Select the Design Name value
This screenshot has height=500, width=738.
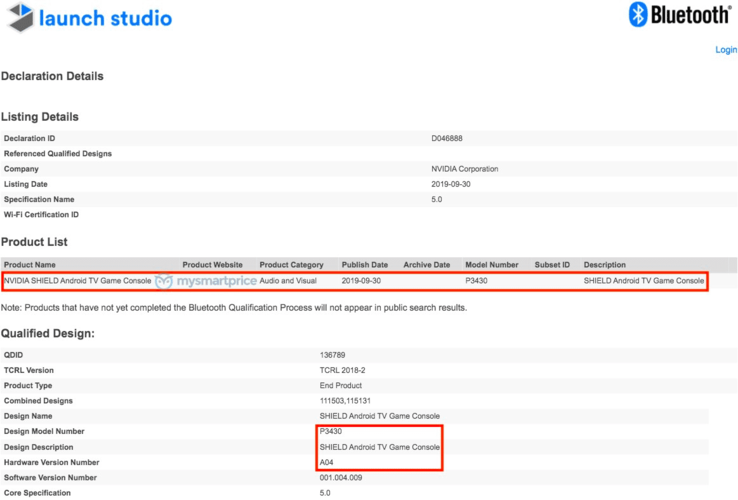click(x=380, y=416)
